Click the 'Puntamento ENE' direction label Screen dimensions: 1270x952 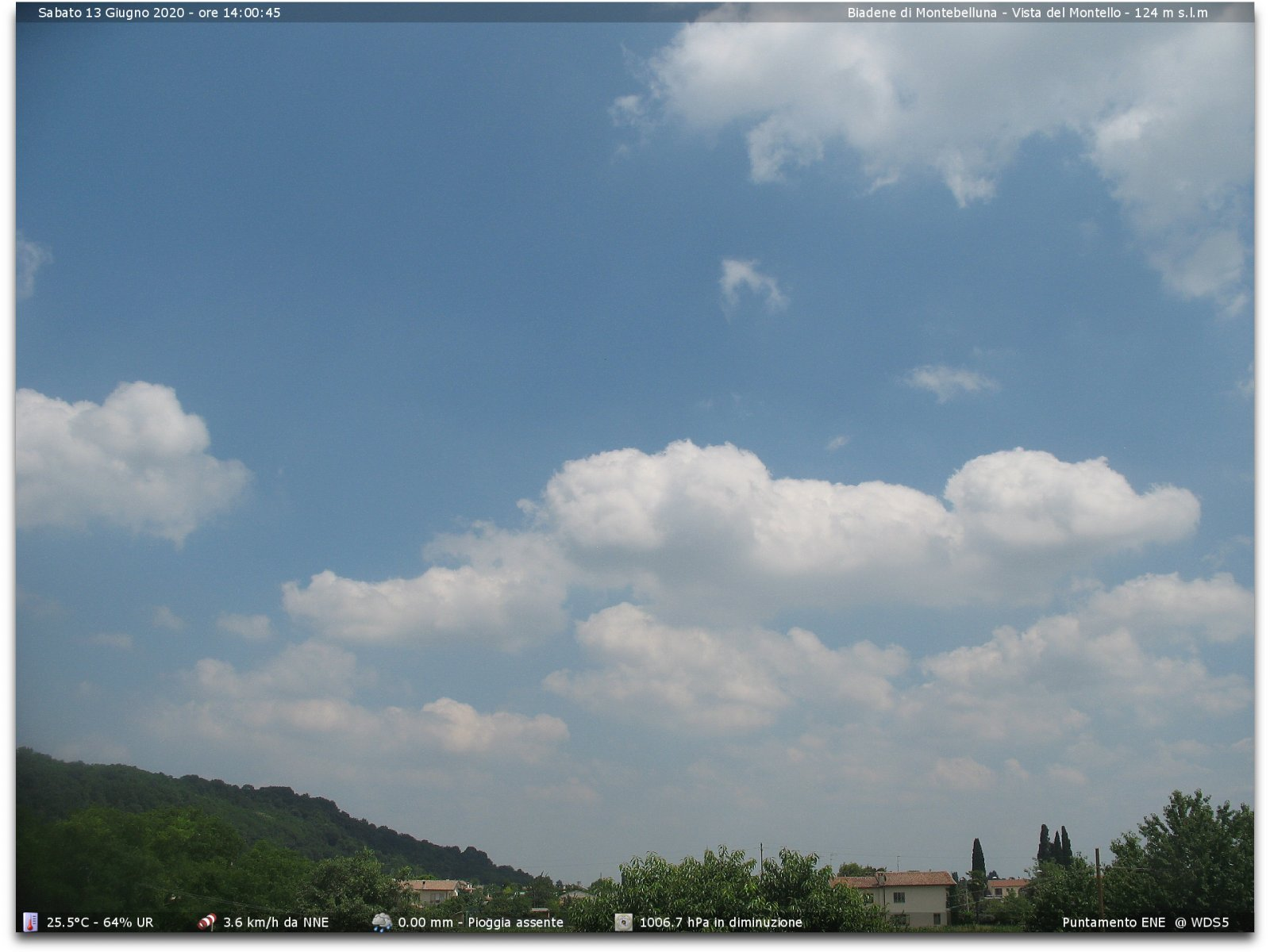click(x=1114, y=923)
